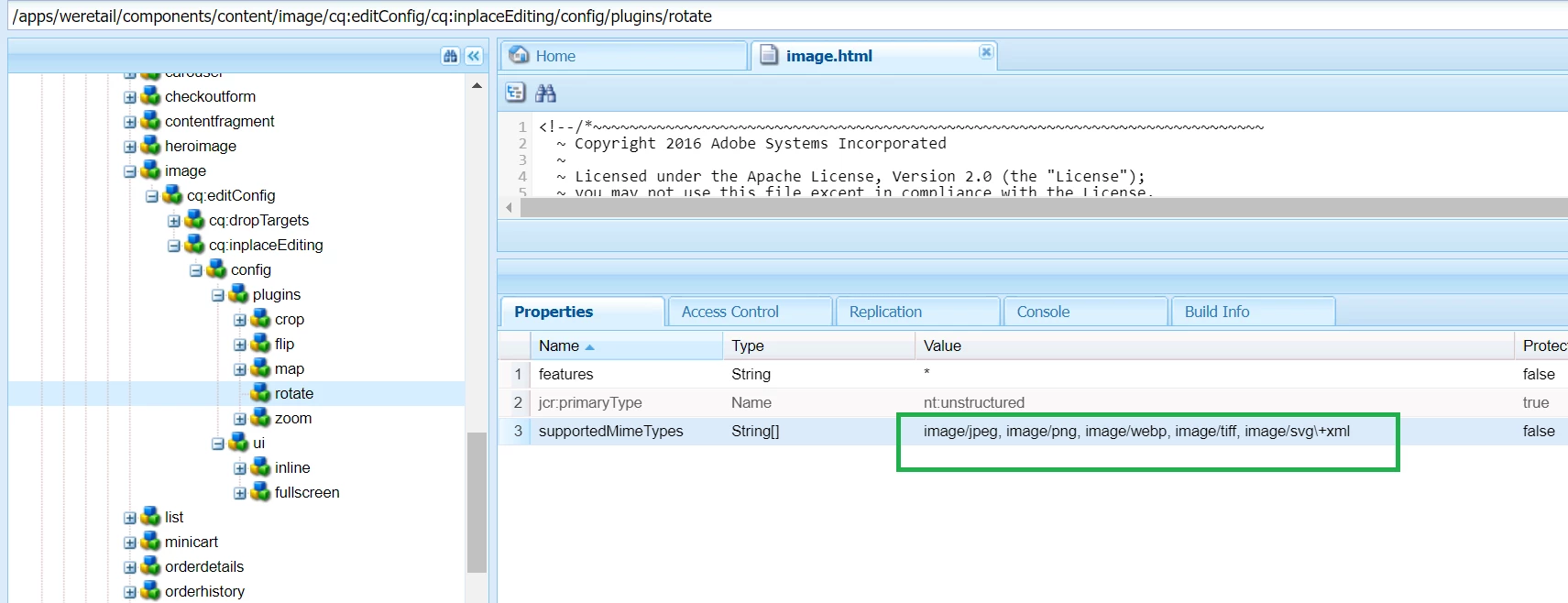Collapse the cq:editConfig tree node

pos(152,196)
